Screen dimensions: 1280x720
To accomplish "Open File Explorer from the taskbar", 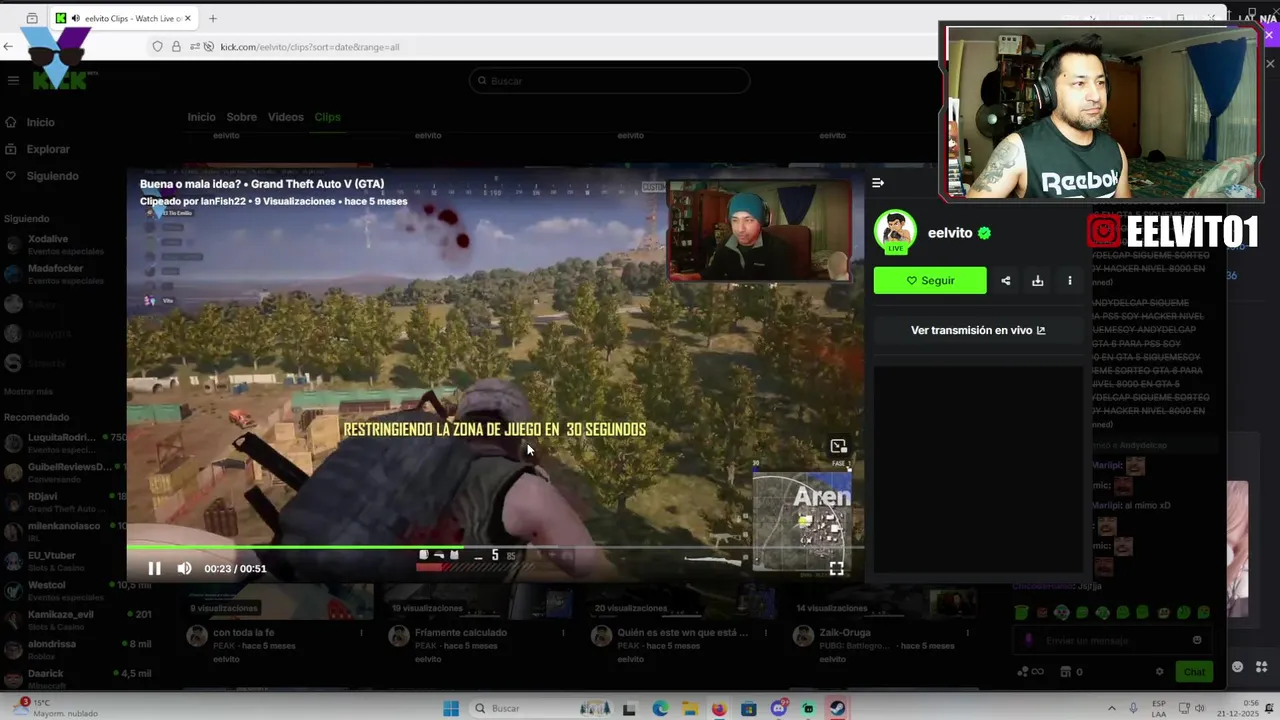I will tap(690, 709).
